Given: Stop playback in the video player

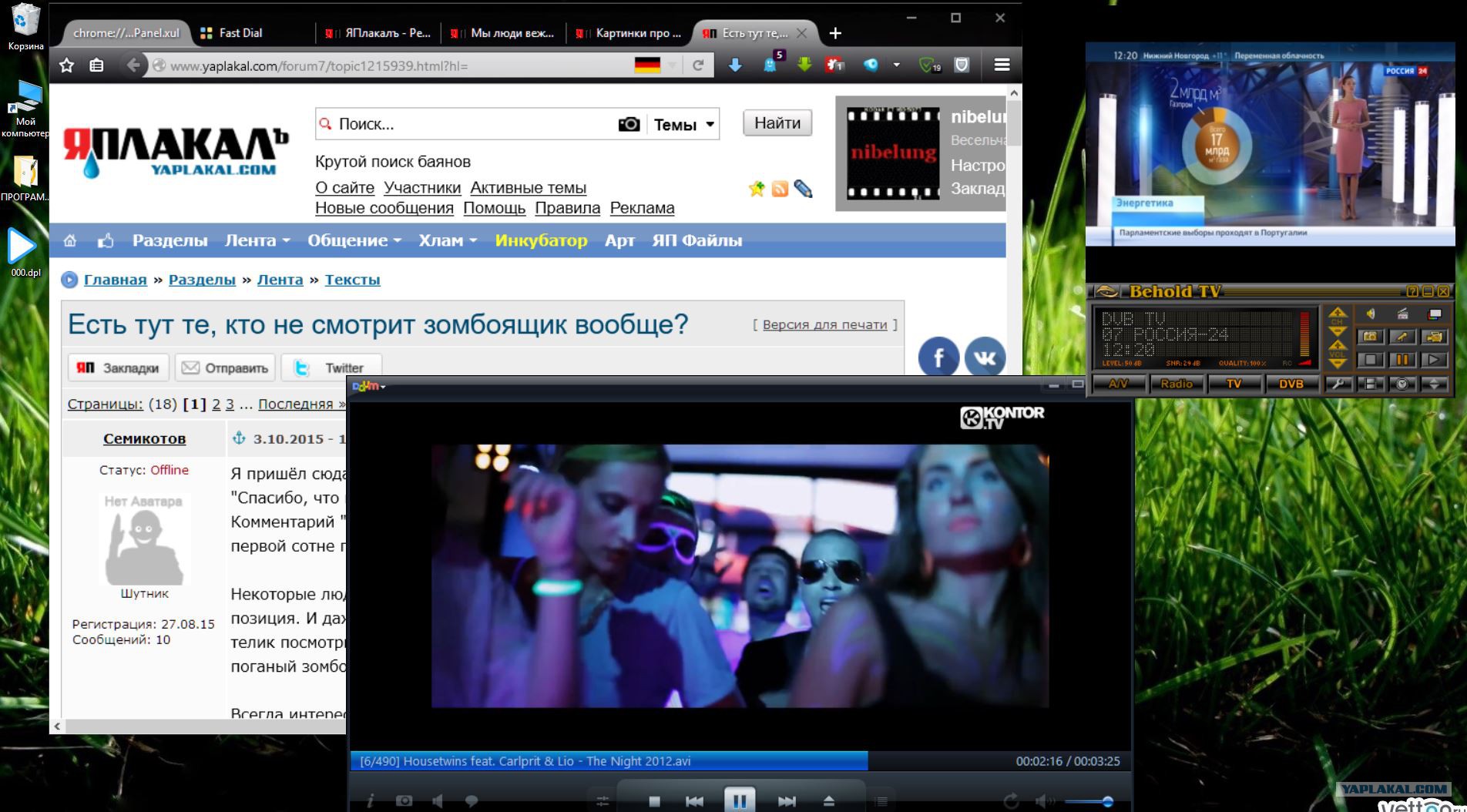Looking at the screenshot, I should pyautogui.click(x=654, y=801).
